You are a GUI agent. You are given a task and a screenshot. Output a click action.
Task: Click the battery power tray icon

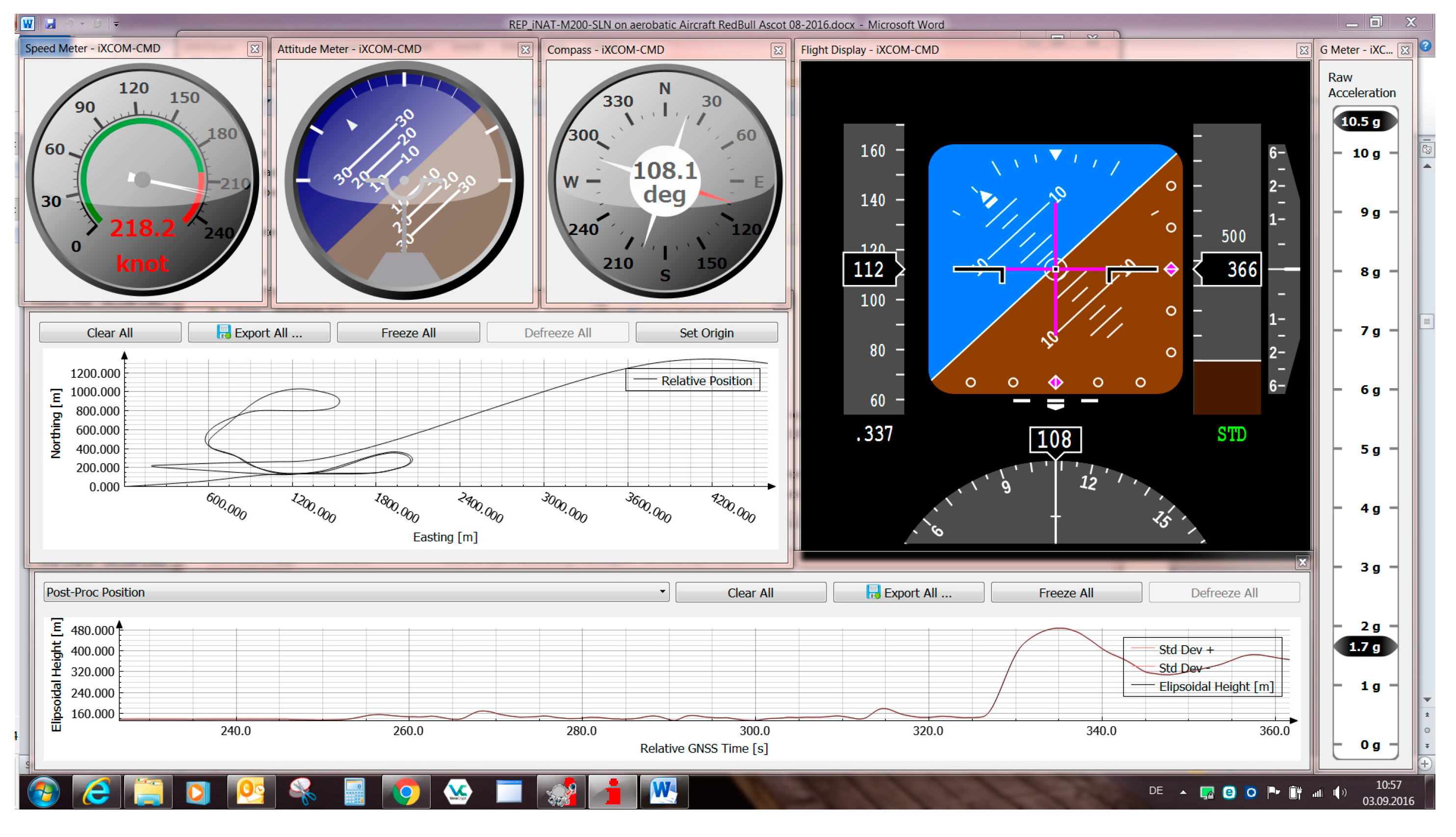[x=1295, y=793]
